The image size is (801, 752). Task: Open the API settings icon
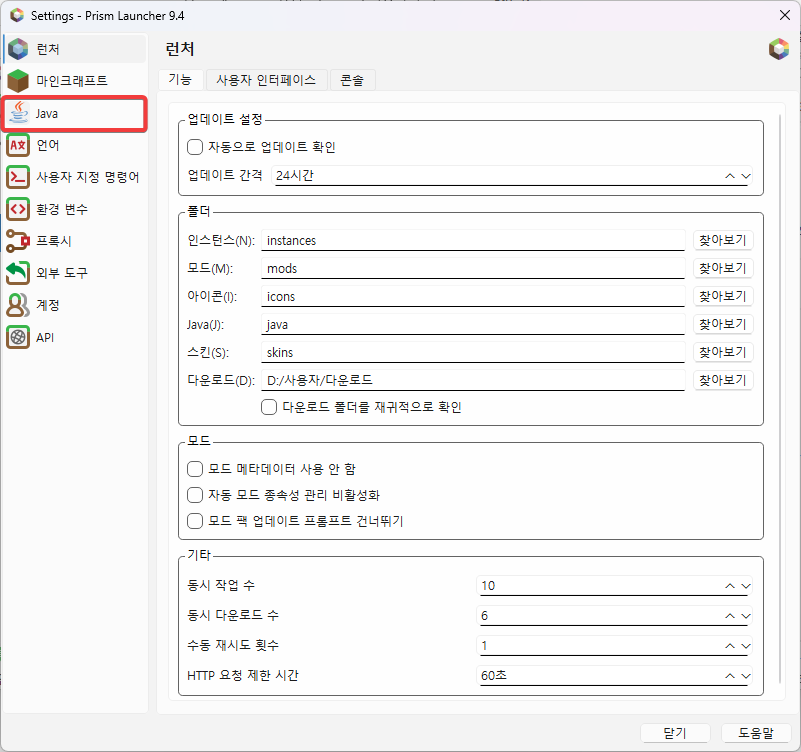(x=18, y=337)
